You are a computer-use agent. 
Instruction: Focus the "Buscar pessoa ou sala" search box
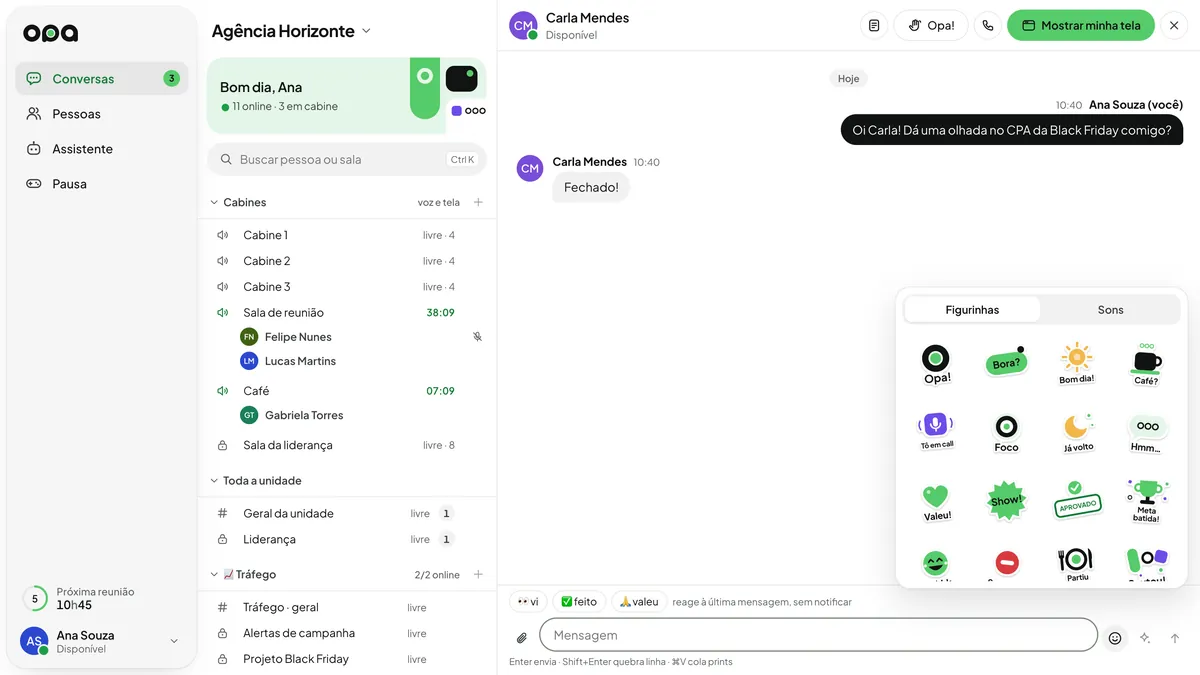[347, 159]
